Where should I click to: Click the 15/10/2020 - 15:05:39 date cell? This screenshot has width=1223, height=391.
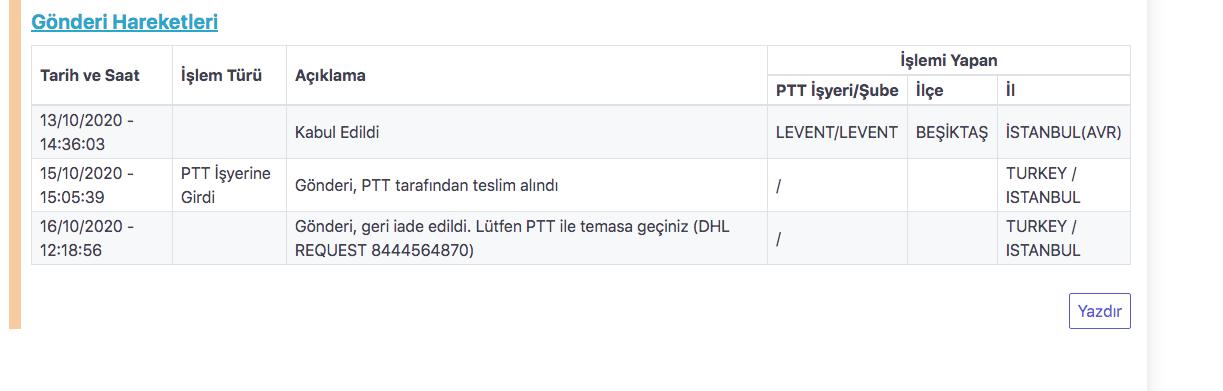tap(102, 185)
